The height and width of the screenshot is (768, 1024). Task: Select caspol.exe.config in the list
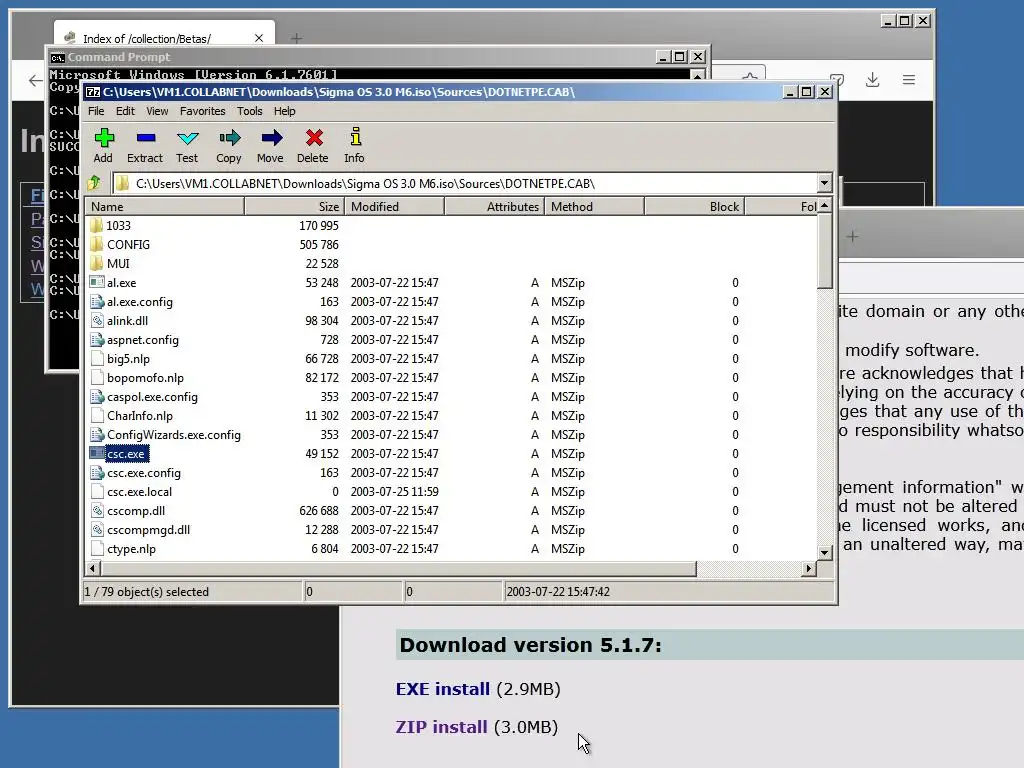pyautogui.click(x=152, y=396)
